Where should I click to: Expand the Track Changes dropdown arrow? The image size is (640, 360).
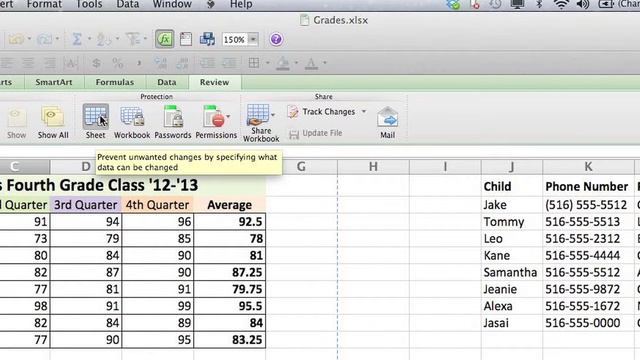coord(364,112)
